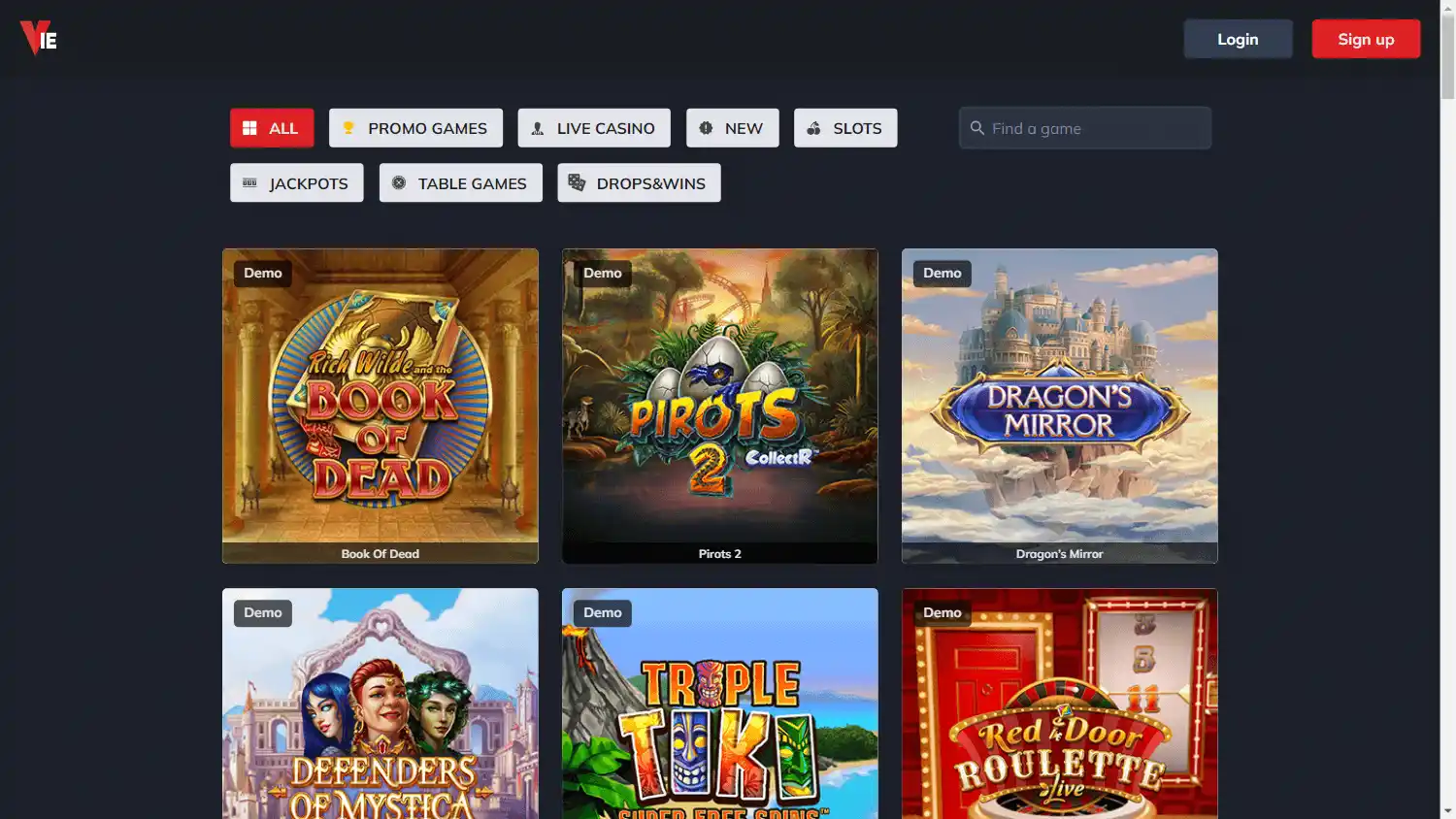Click the 'Dragon's Mirror' caption text
1456x819 pixels.
(1060, 554)
